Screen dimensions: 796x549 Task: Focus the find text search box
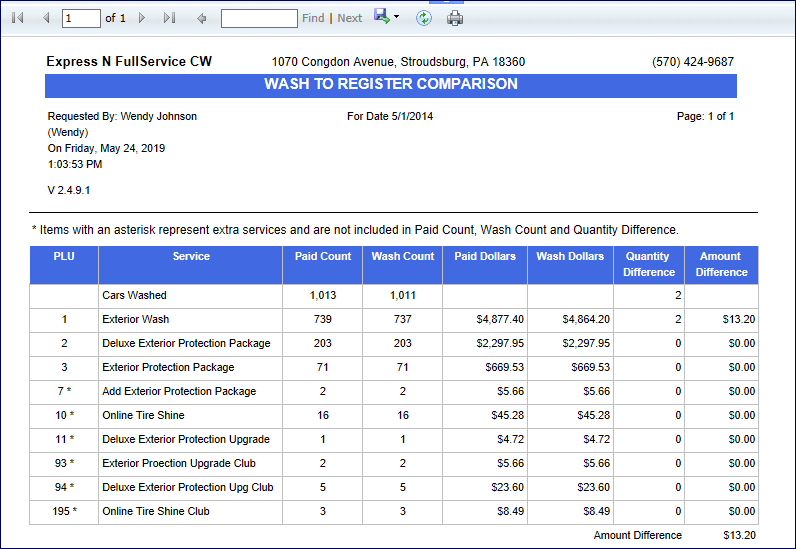(x=258, y=18)
